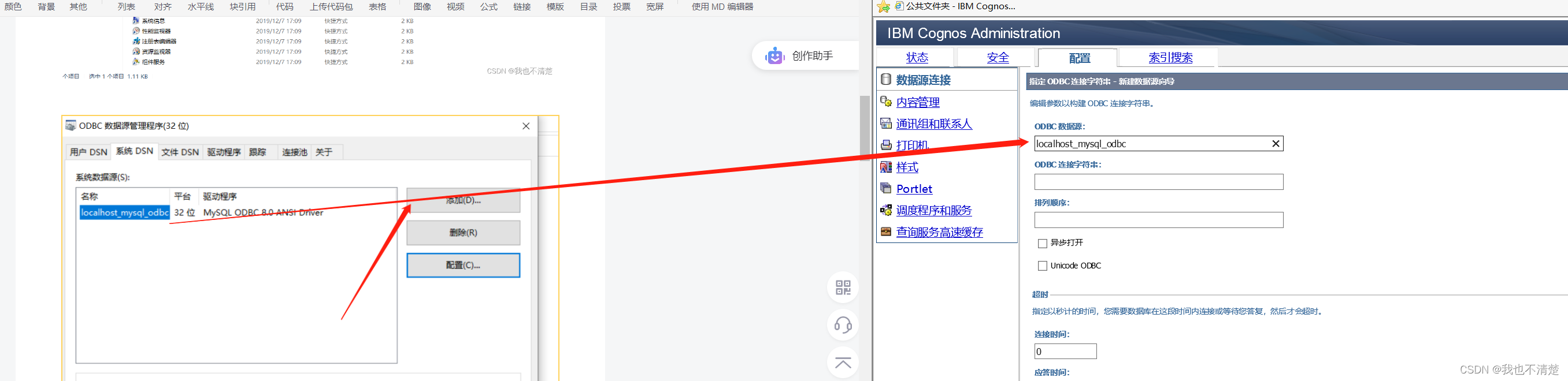Click the Portlet icon
The width and height of the screenshot is (1568, 381).
click(886, 188)
